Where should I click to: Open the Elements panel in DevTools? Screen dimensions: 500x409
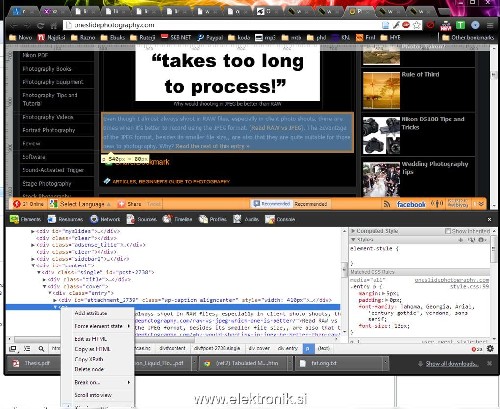26,219
